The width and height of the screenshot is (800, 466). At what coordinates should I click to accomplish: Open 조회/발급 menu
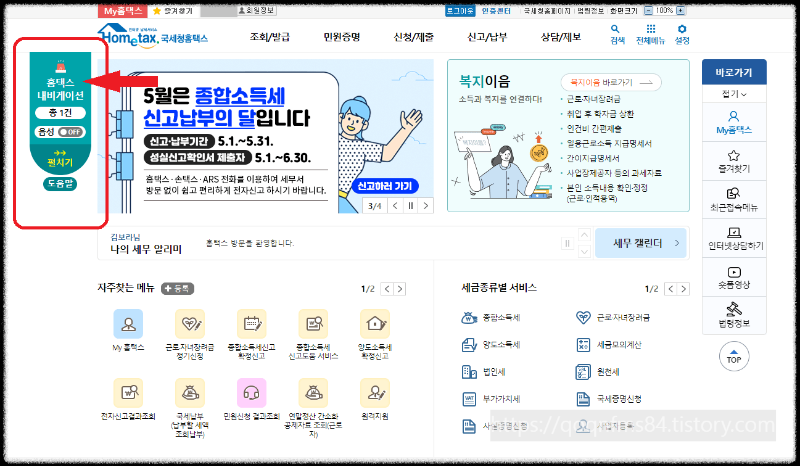[x=269, y=37]
